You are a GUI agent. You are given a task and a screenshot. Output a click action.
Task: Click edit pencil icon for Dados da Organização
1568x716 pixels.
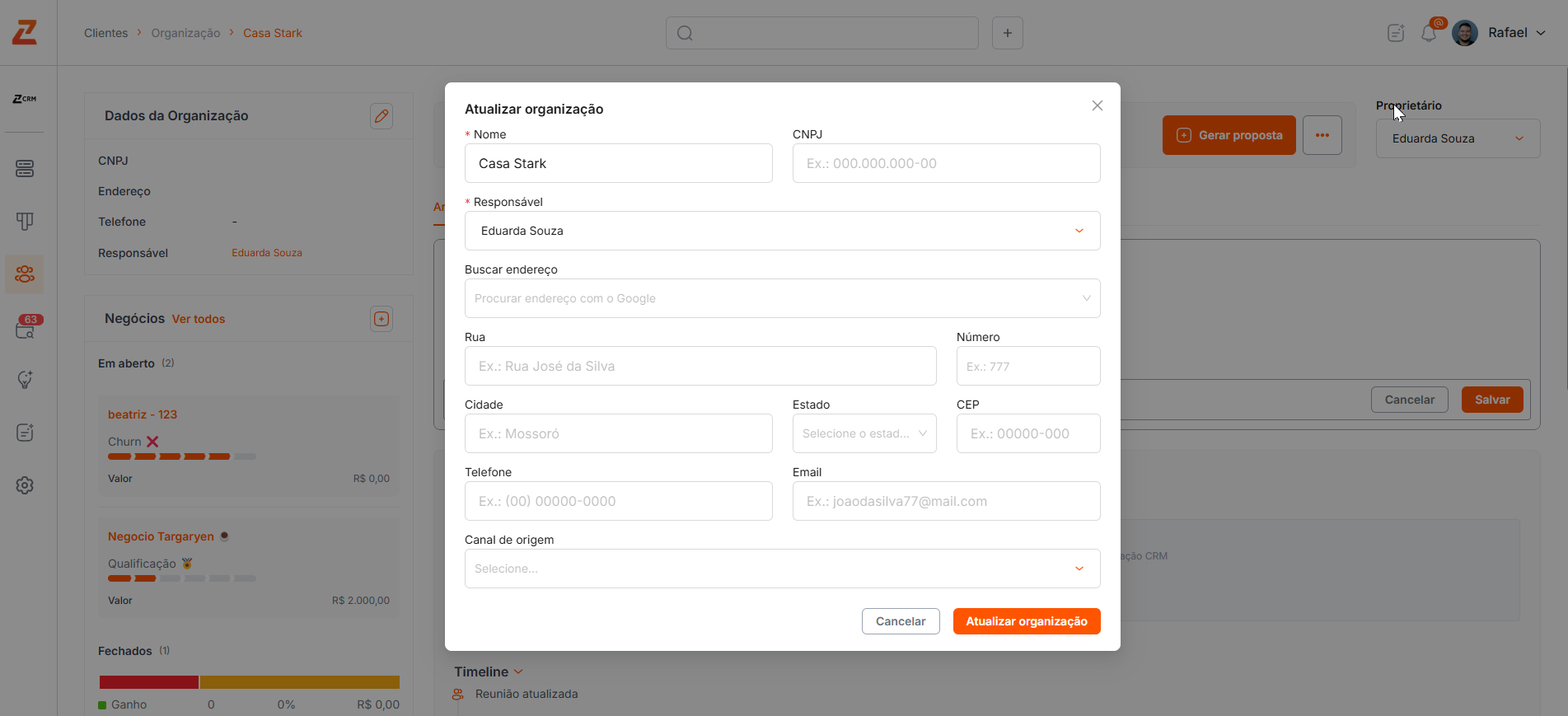[x=381, y=116]
